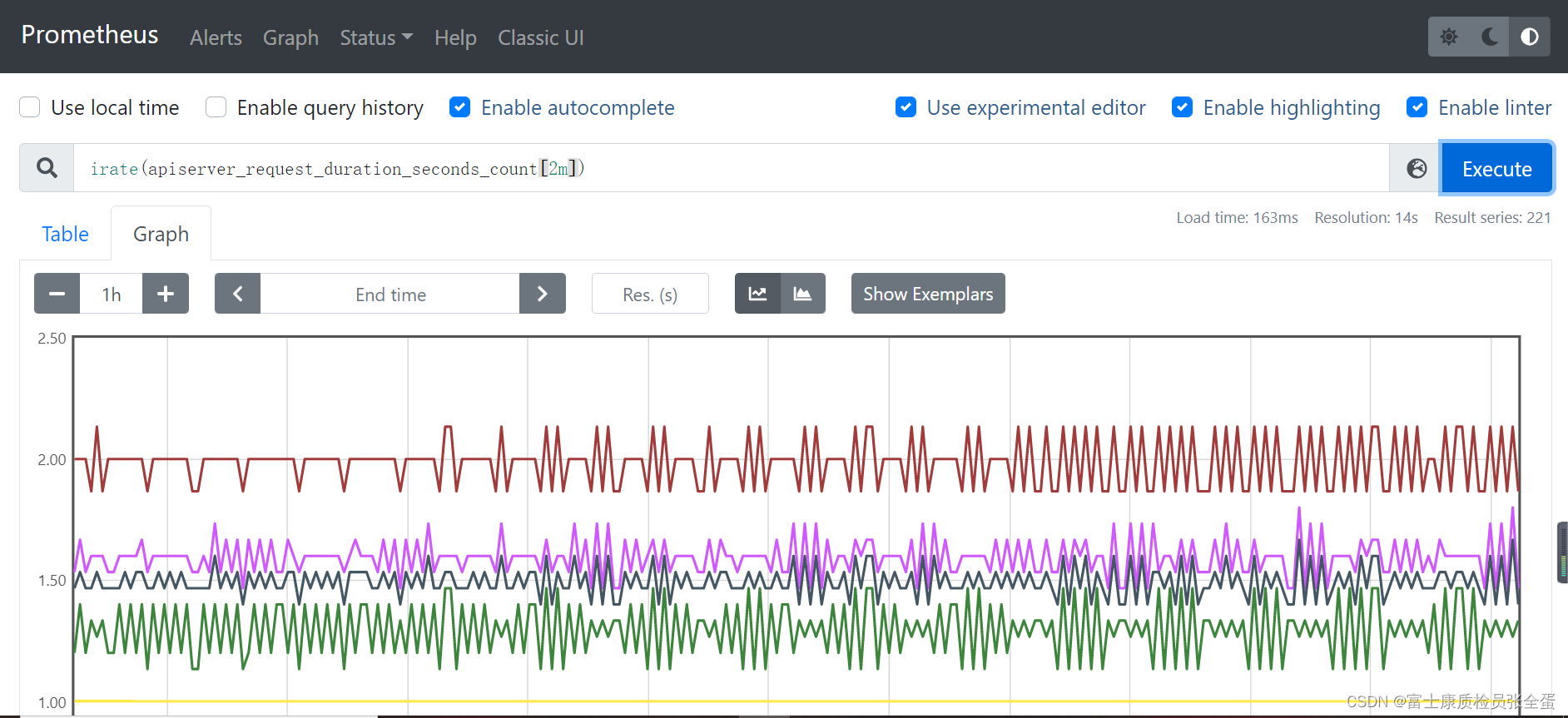1568x718 pixels.
Task: Focus the Res. (s) resolution field
Action: (x=650, y=294)
